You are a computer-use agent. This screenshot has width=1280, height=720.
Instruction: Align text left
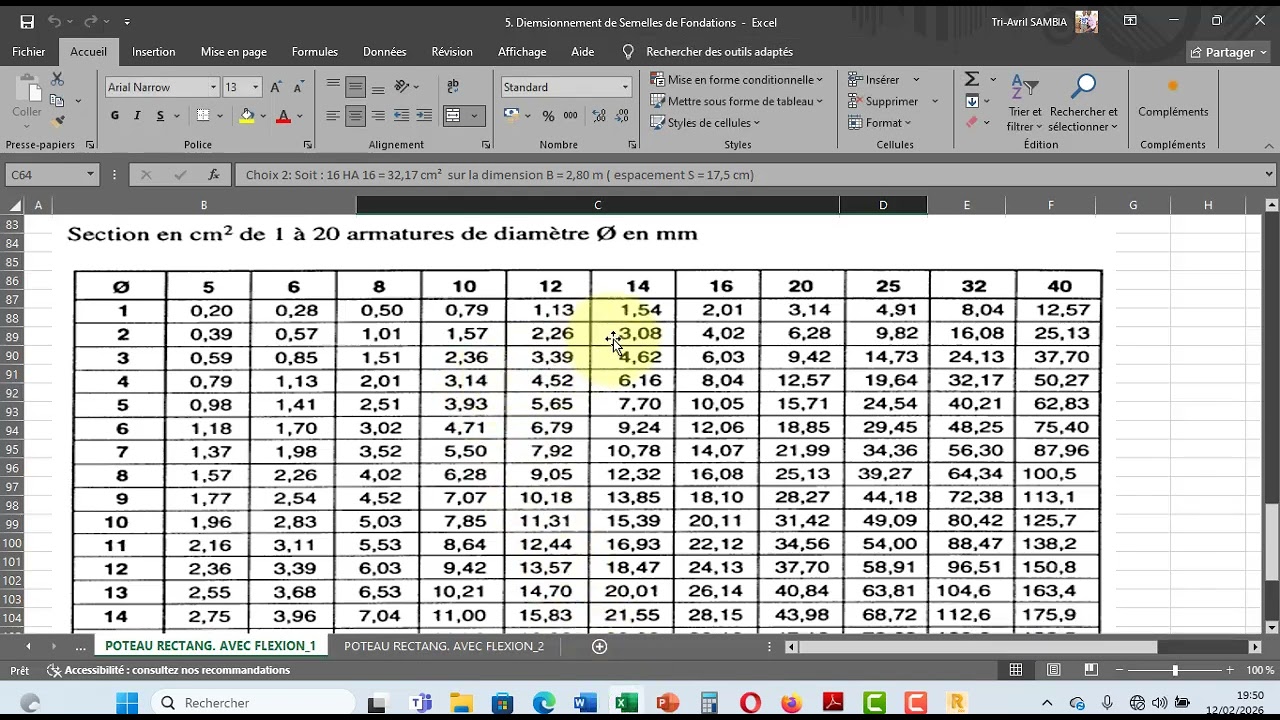pyautogui.click(x=333, y=116)
